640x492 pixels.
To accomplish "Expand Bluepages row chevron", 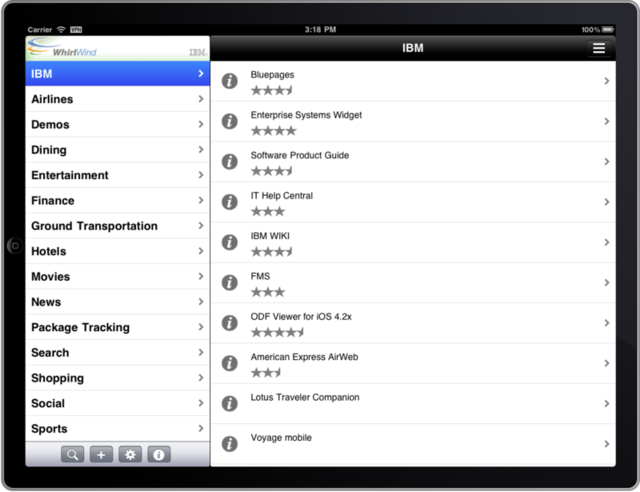I will pos(607,81).
